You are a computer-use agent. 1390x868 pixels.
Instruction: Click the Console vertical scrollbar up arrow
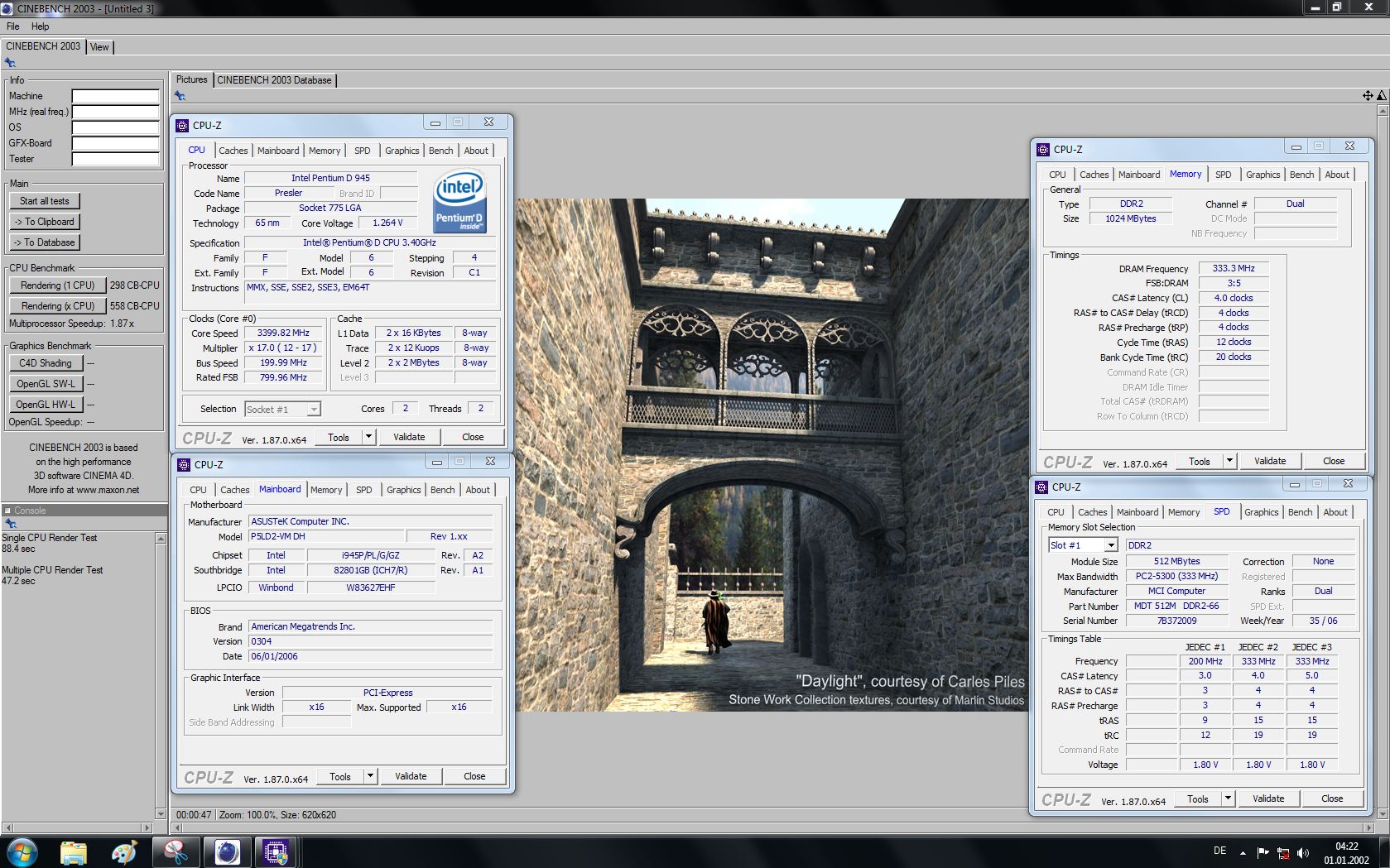coord(161,539)
